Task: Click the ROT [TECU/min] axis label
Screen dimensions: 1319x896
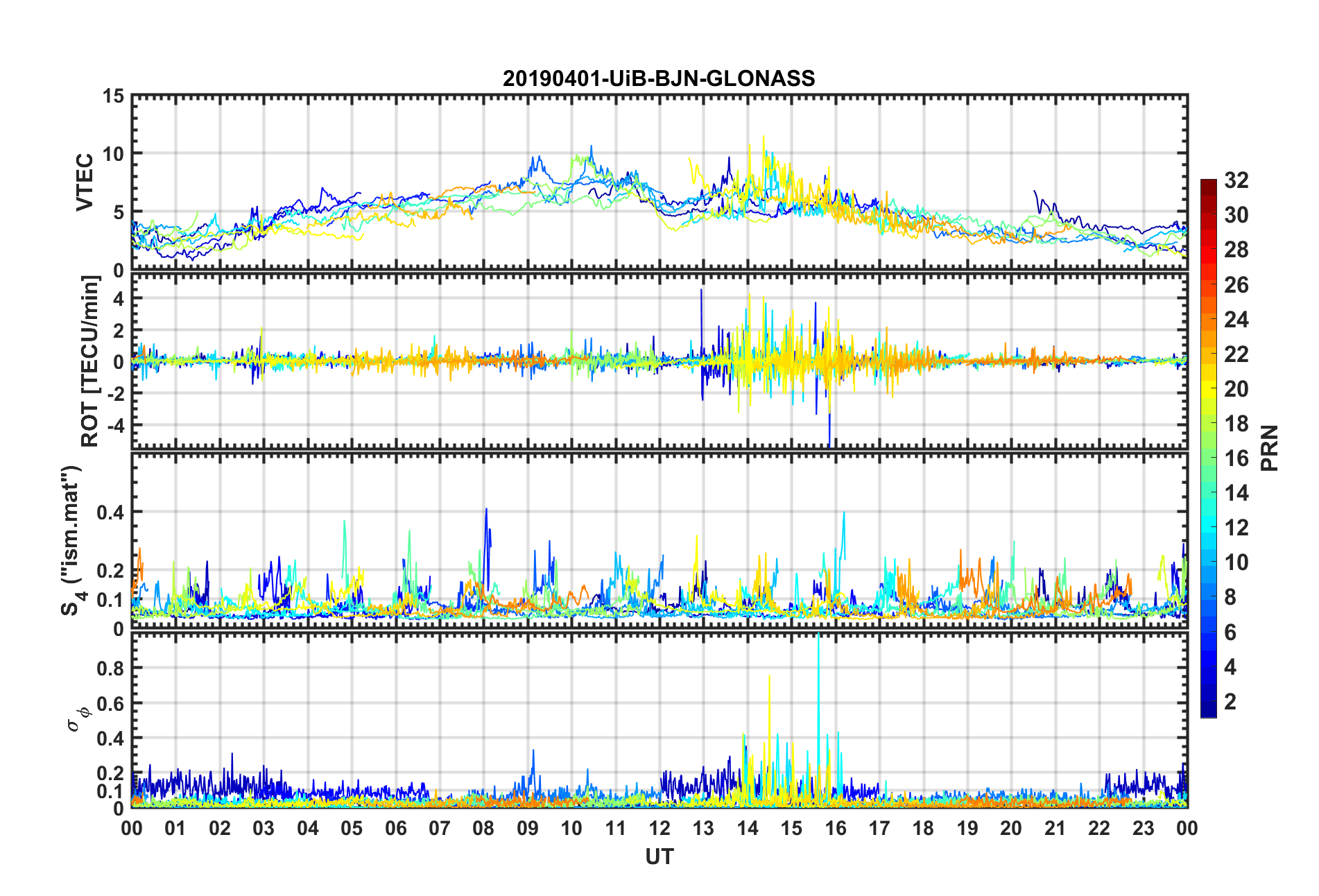Action: coord(89,361)
